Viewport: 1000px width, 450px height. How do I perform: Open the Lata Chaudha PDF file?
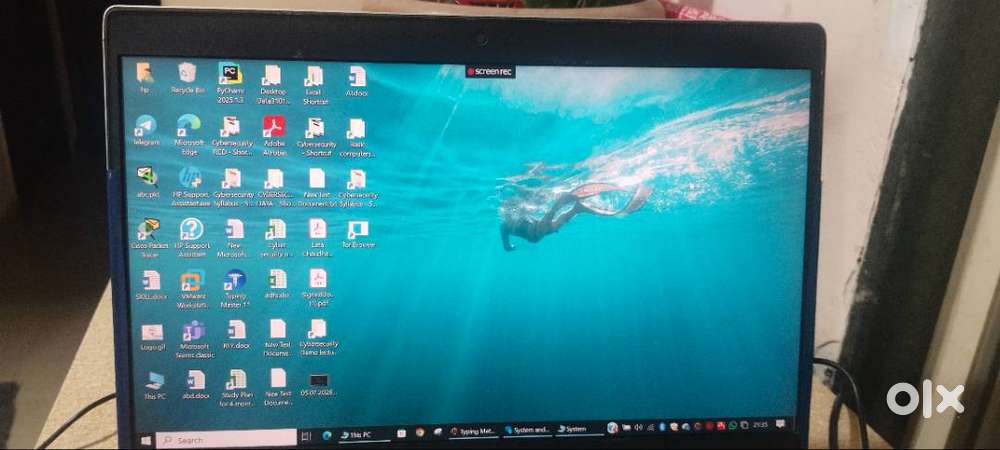(318, 237)
